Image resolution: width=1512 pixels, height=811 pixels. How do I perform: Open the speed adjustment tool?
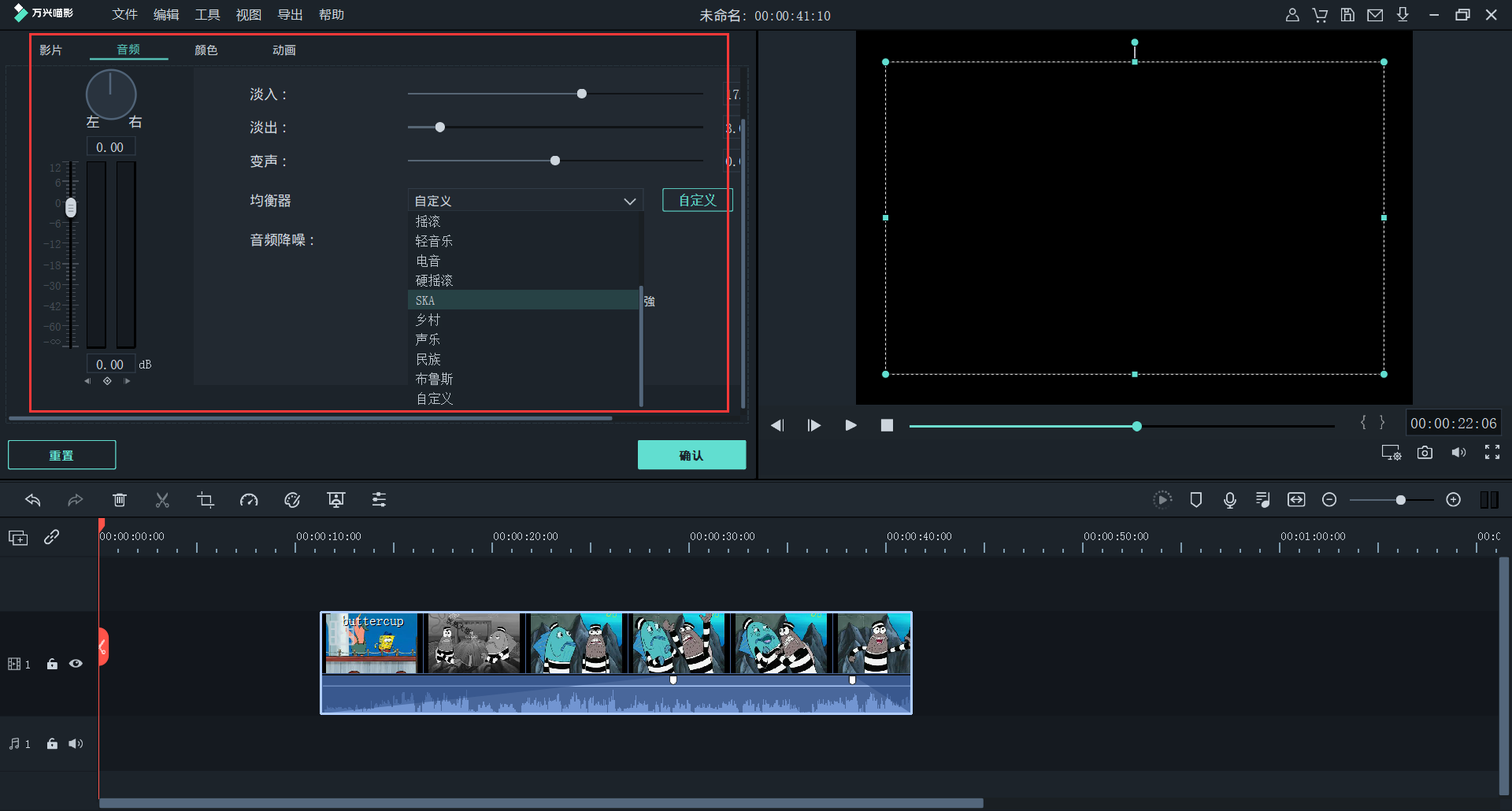tap(249, 500)
